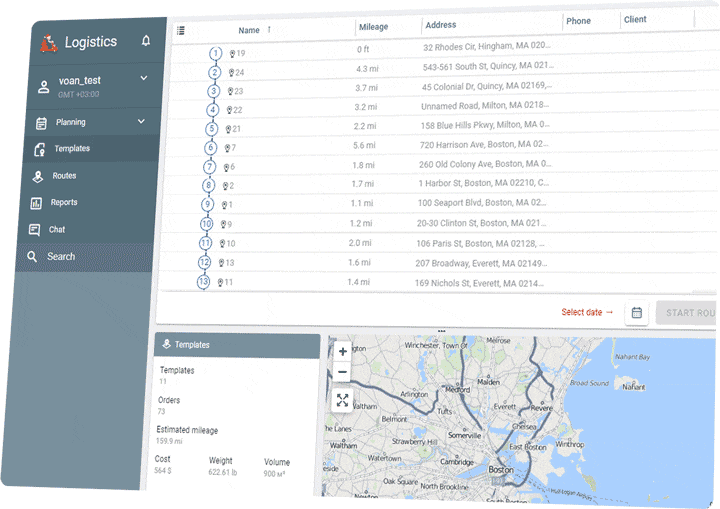Click the Client column header
This screenshot has height=509, width=720.
click(x=635, y=19)
